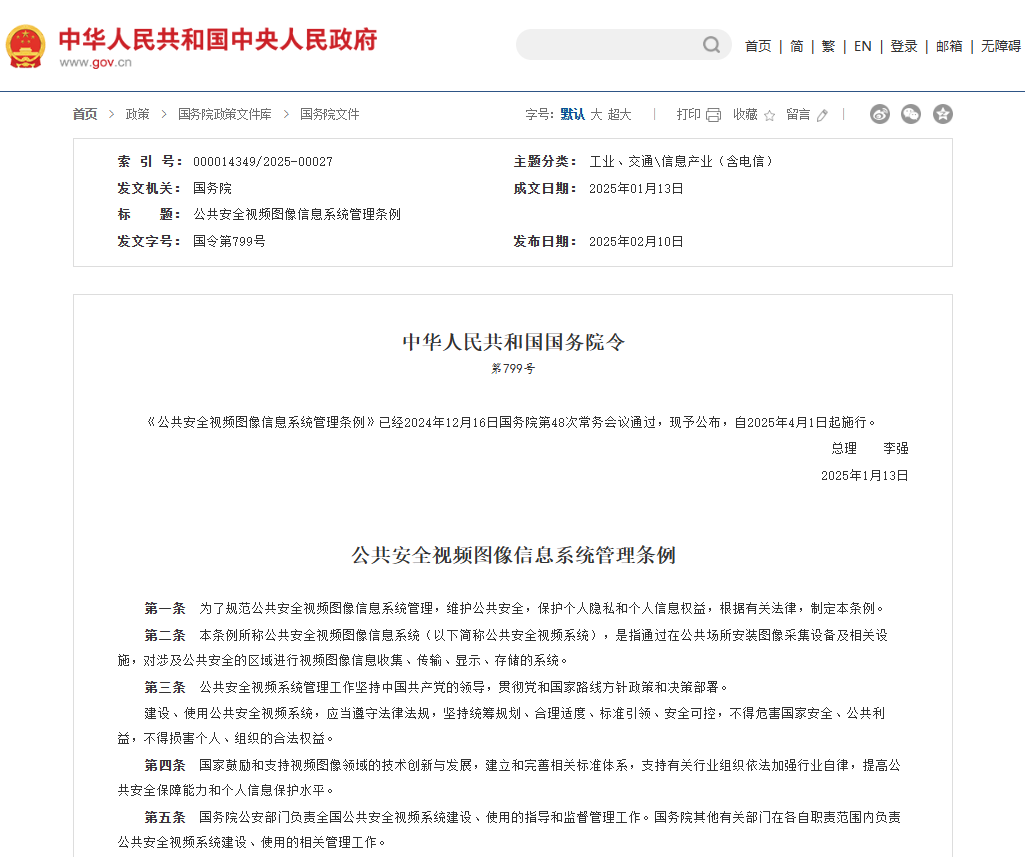Click the search magnifier icon

(x=711, y=45)
